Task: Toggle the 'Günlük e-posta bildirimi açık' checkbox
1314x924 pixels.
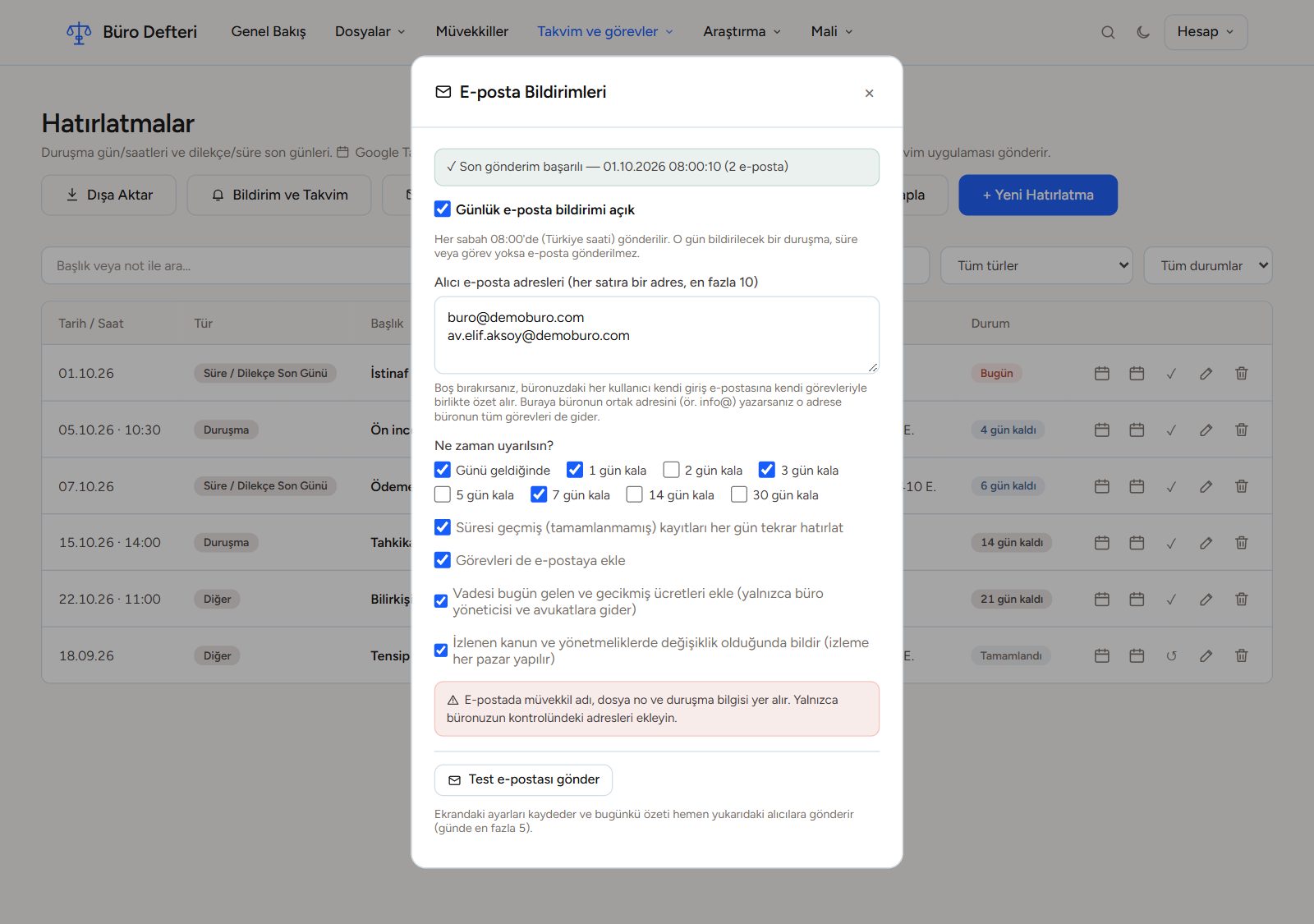Action: click(443, 209)
